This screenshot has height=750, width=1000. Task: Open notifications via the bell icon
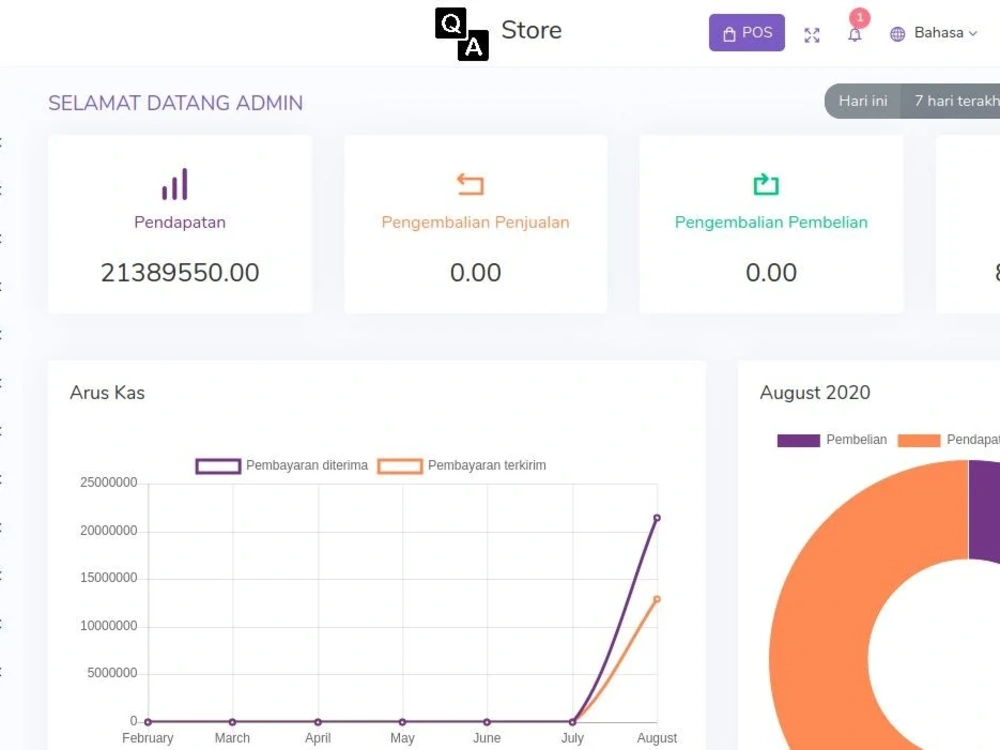[856, 36]
